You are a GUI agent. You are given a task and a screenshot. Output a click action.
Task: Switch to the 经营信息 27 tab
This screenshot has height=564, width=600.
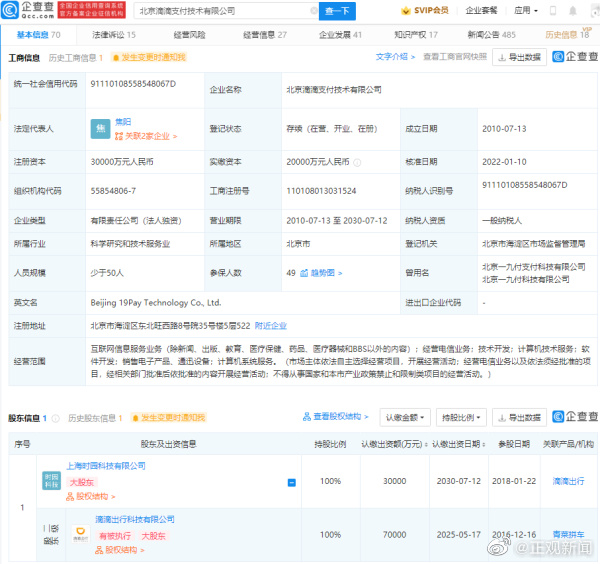tap(265, 35)
